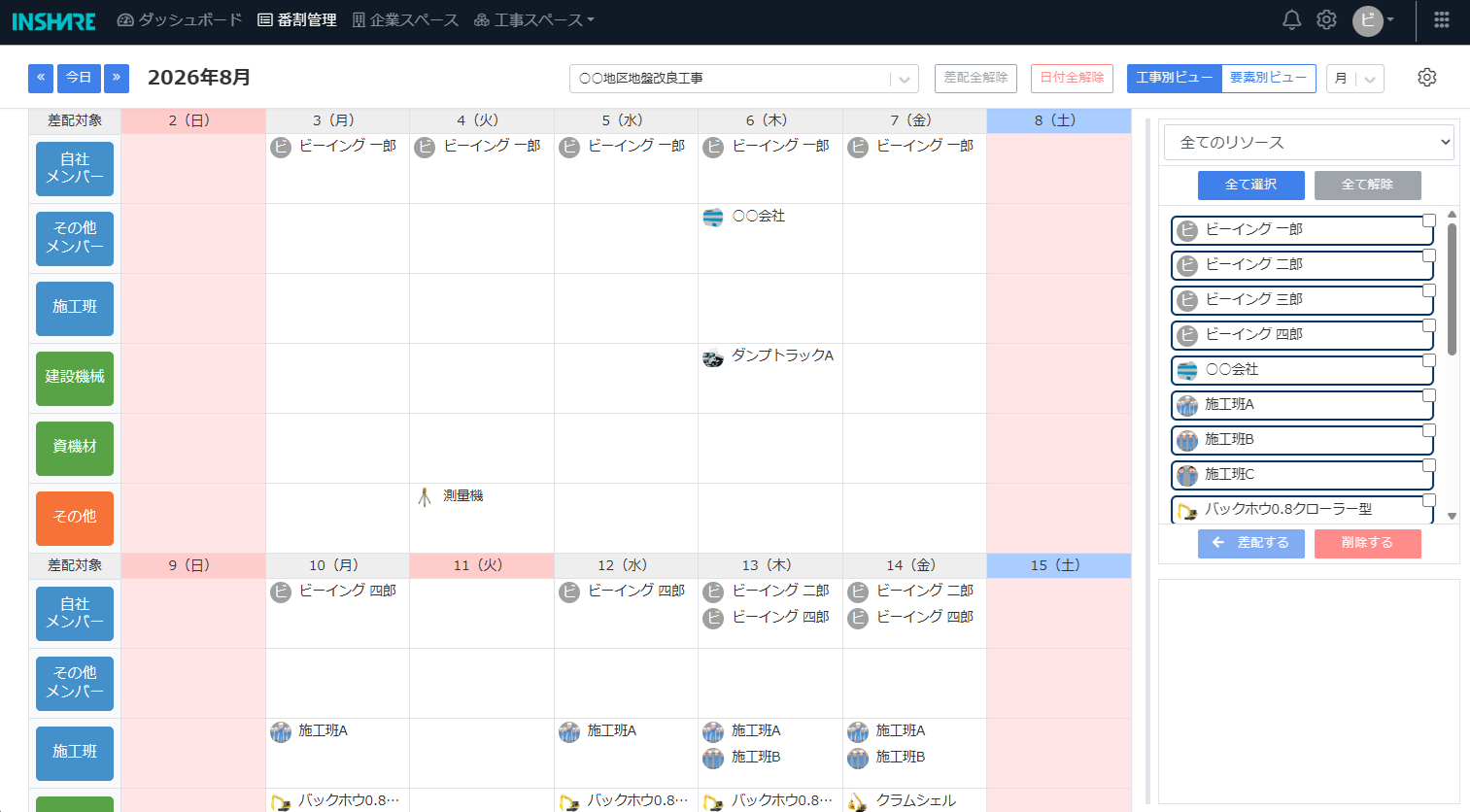The height and width of the screenshot is (812, 1470).
Task: Go to next month with » button
Action: coord(117,78)
